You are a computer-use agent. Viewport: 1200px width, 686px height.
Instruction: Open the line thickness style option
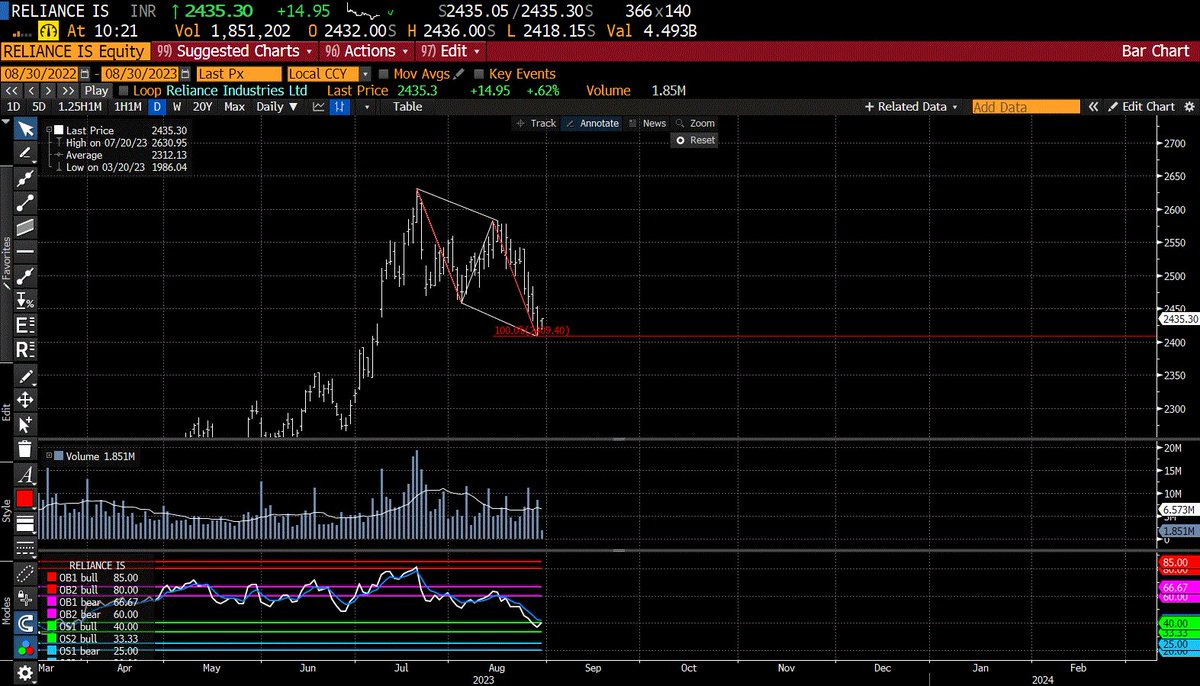[26, 523]
